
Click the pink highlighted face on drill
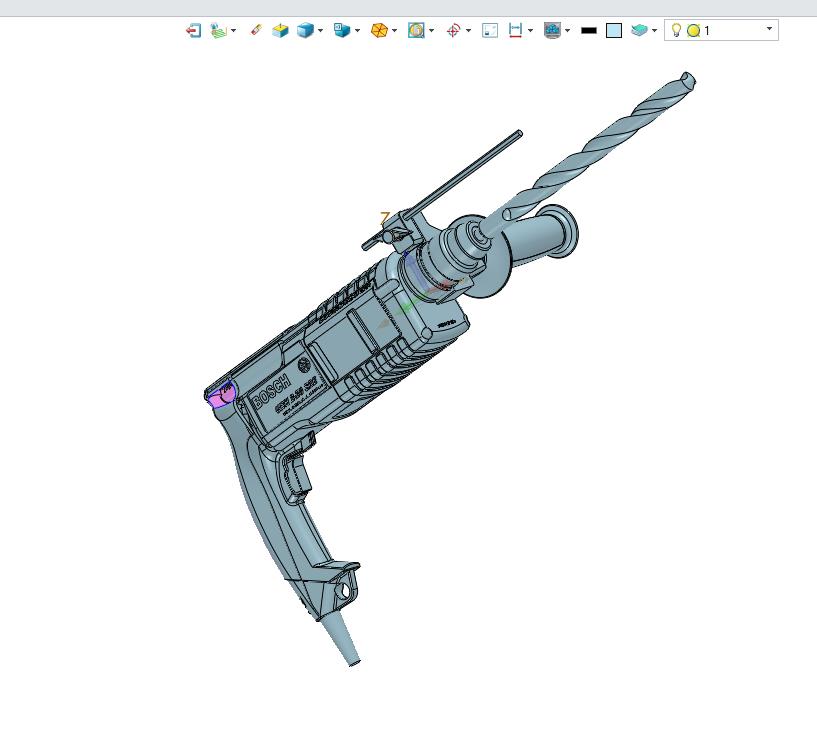[220, 395]
